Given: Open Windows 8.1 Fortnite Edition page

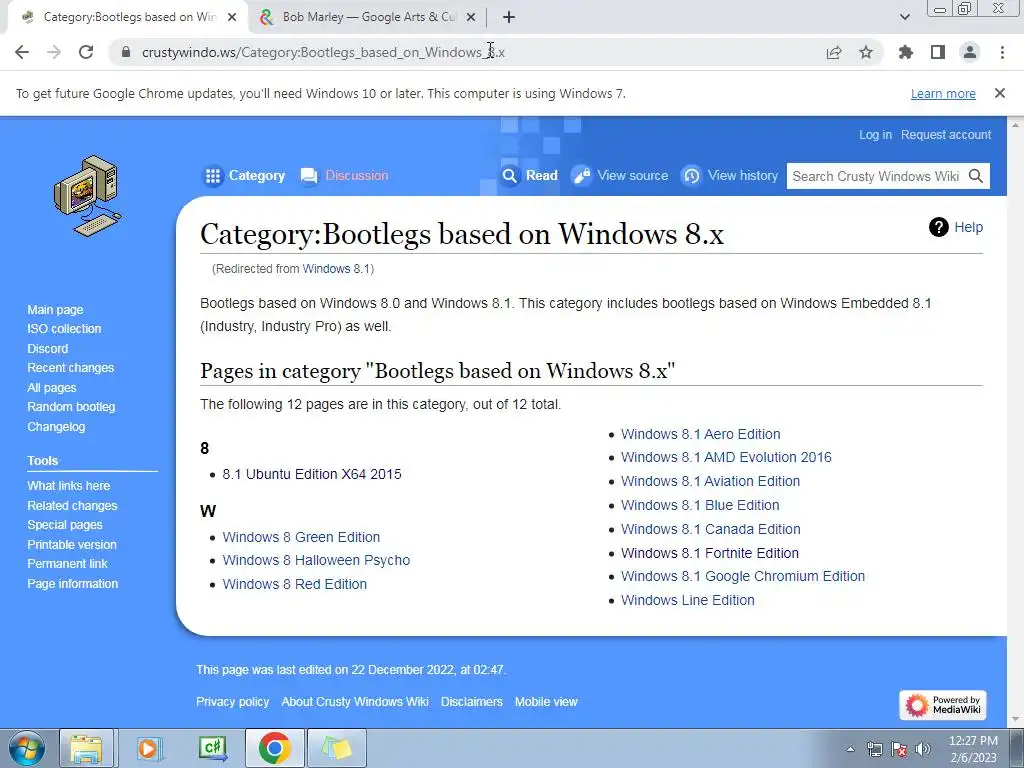Looking at the screenshot, I should point(710,553).
